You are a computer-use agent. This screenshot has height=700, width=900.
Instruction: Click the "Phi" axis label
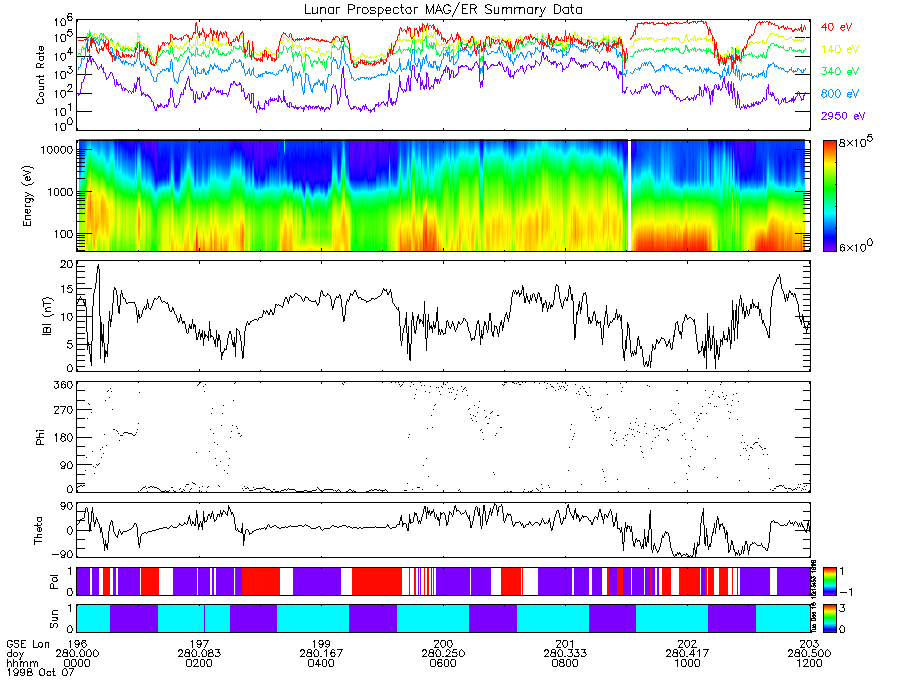click(x=40, y=438)
